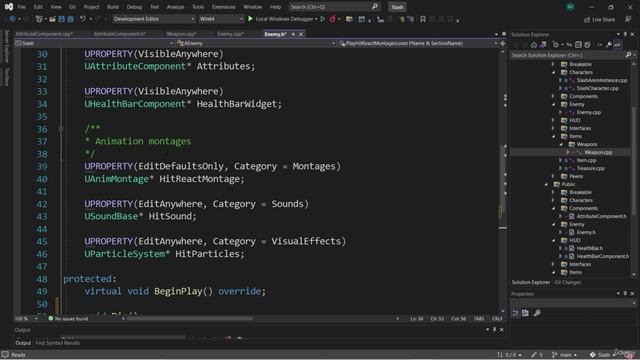Click the Save All toolbar icon
Screen dimensions: 640x360
[70, 19]
